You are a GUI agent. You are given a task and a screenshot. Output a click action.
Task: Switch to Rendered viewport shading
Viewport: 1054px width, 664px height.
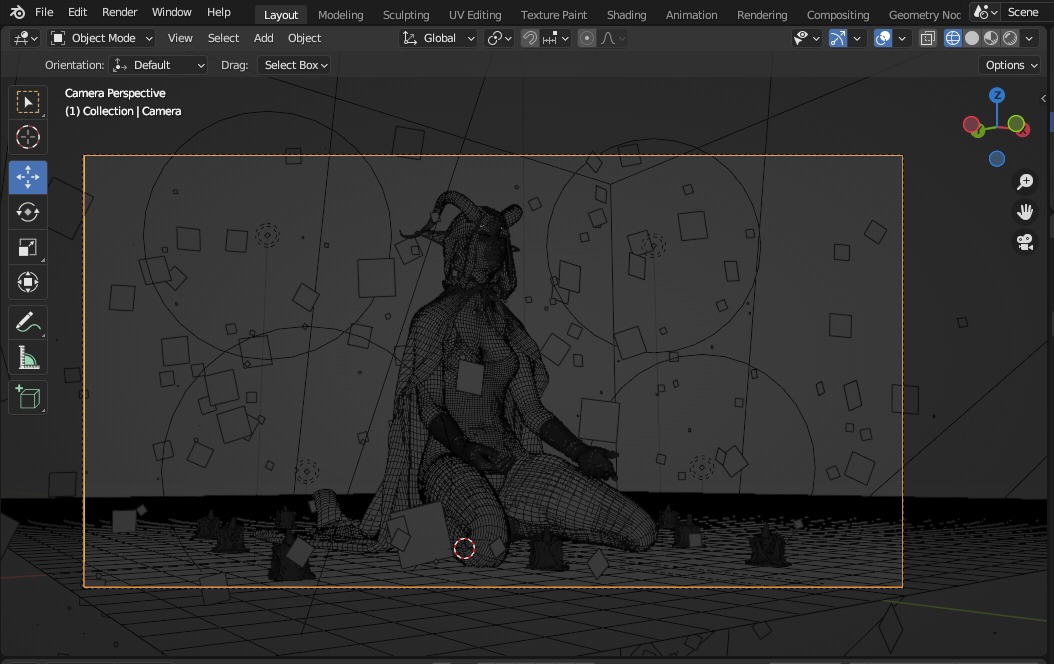1010,38
